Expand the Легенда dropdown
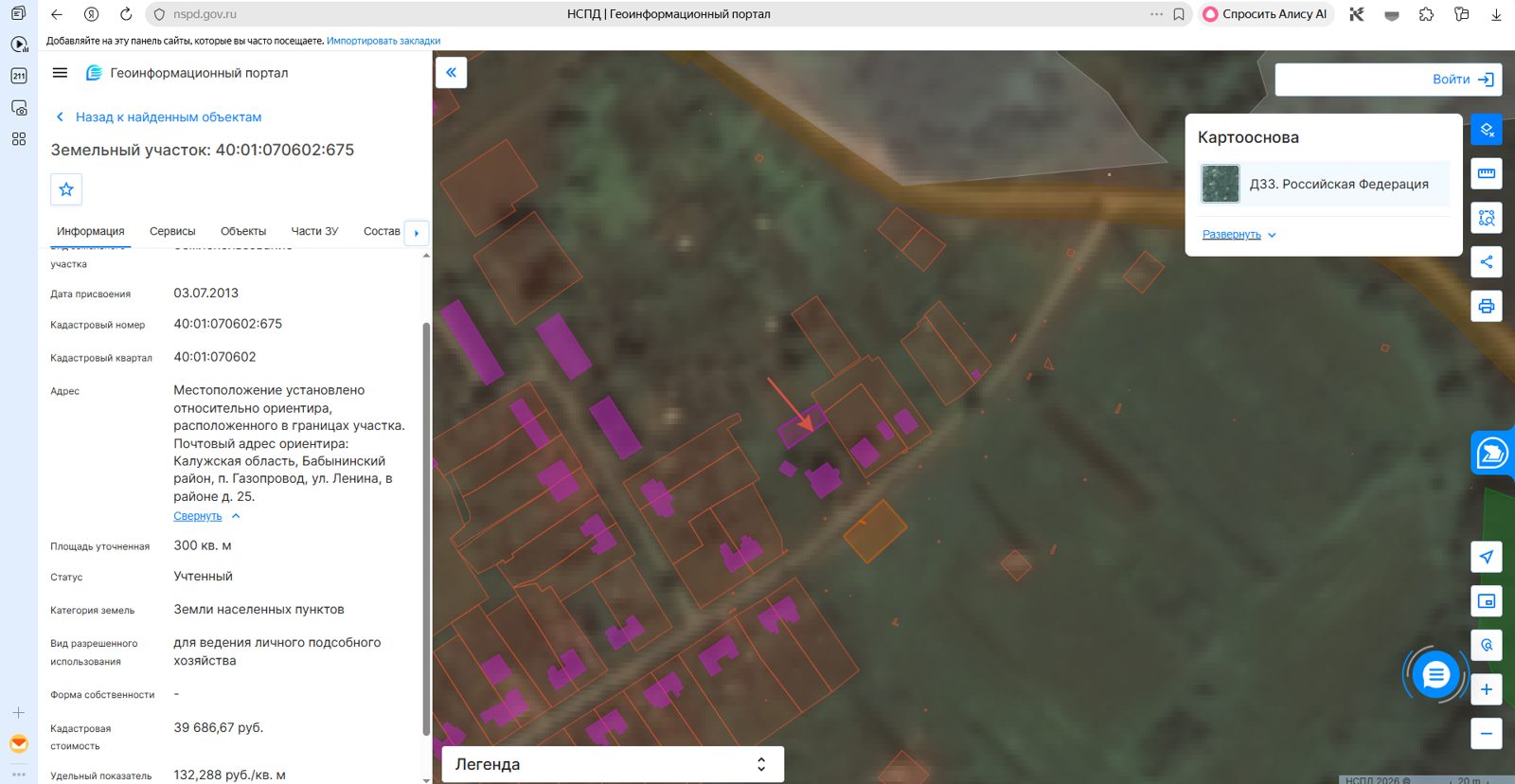1515x784 pixels. 613,764
